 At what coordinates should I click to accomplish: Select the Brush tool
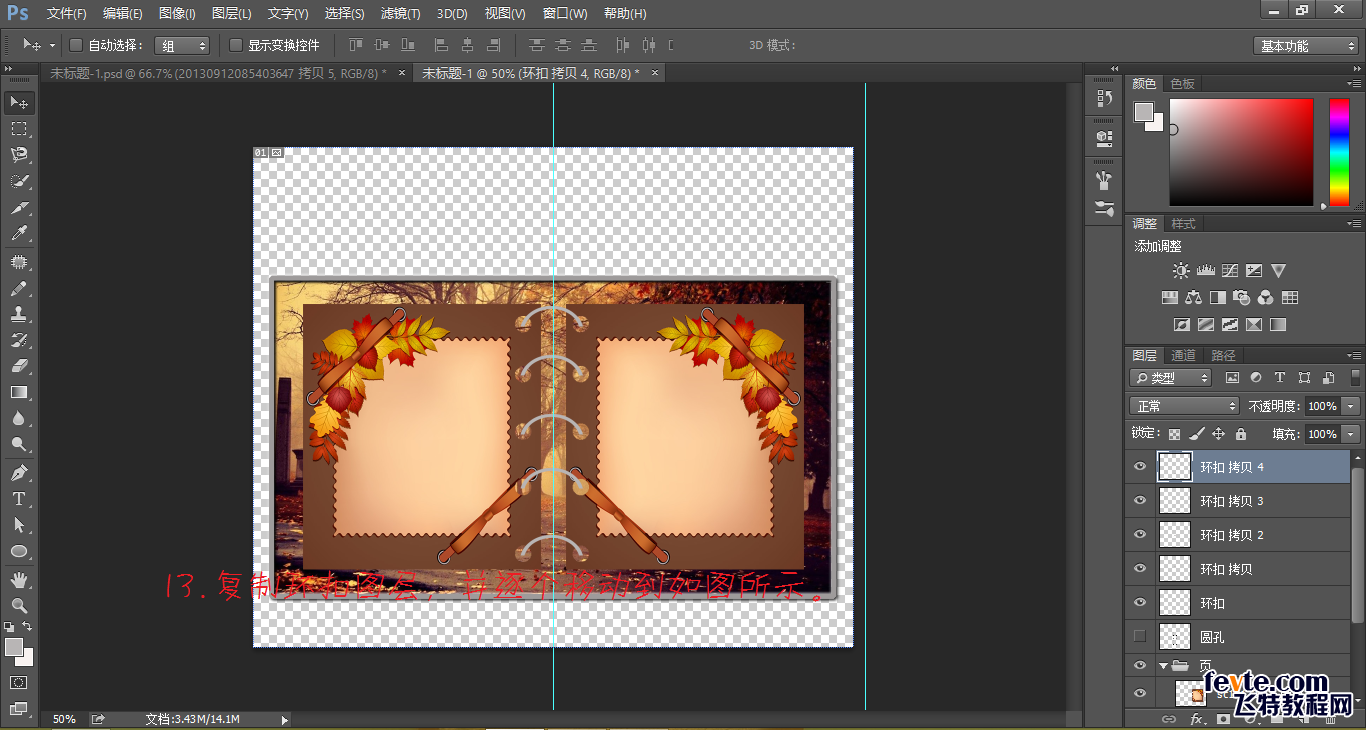click(19, 288)
